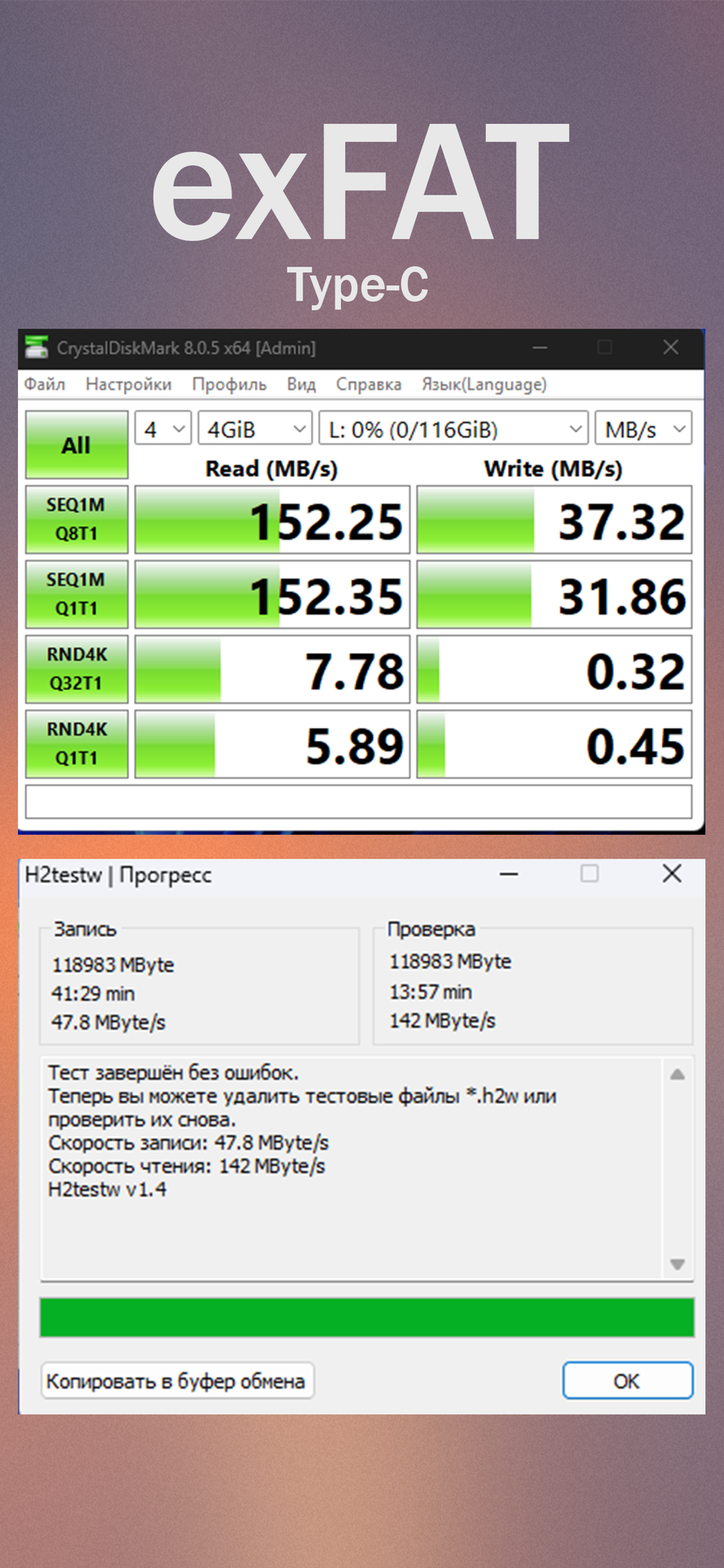Click the 37.32 write result cell
The width and height of the screenshot is (724, 1568).
[x=554, y=520]
